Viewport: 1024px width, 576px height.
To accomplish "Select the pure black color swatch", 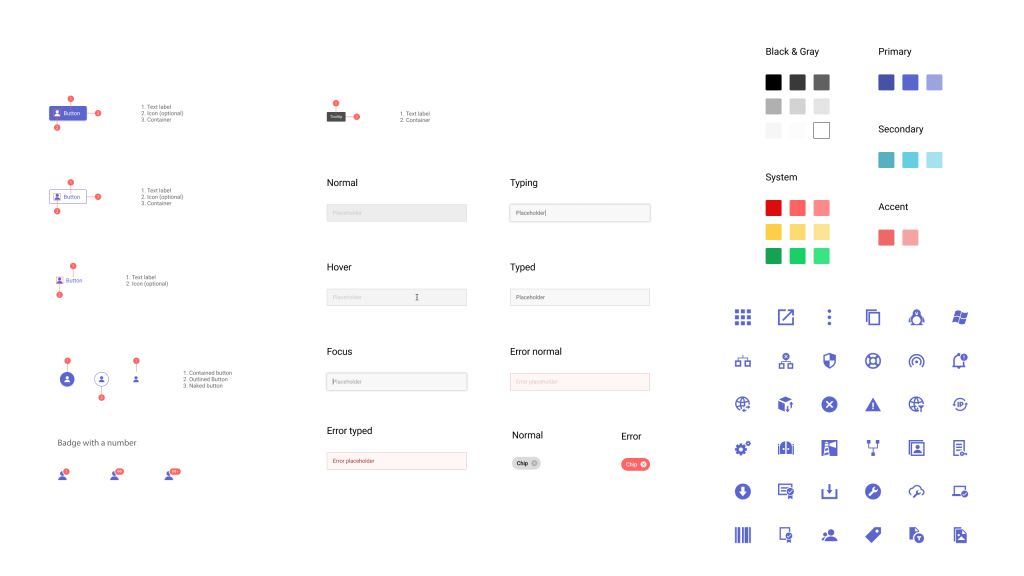I will click(773, 82).
